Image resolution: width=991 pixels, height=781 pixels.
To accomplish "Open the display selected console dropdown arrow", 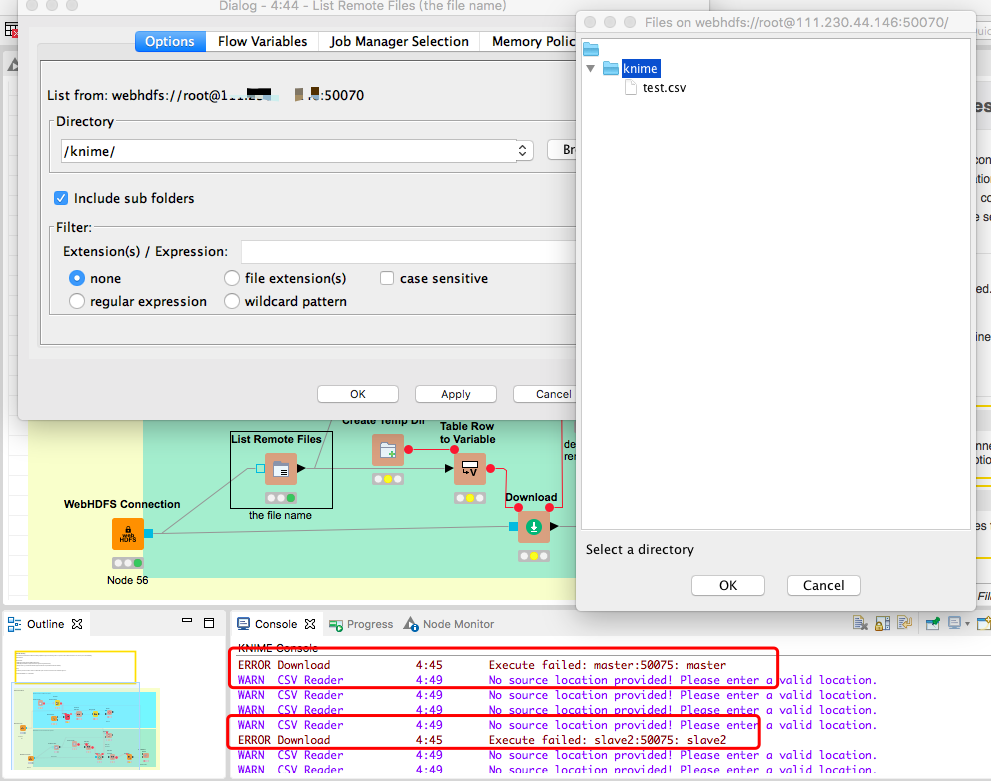I will tap(966, 624).
